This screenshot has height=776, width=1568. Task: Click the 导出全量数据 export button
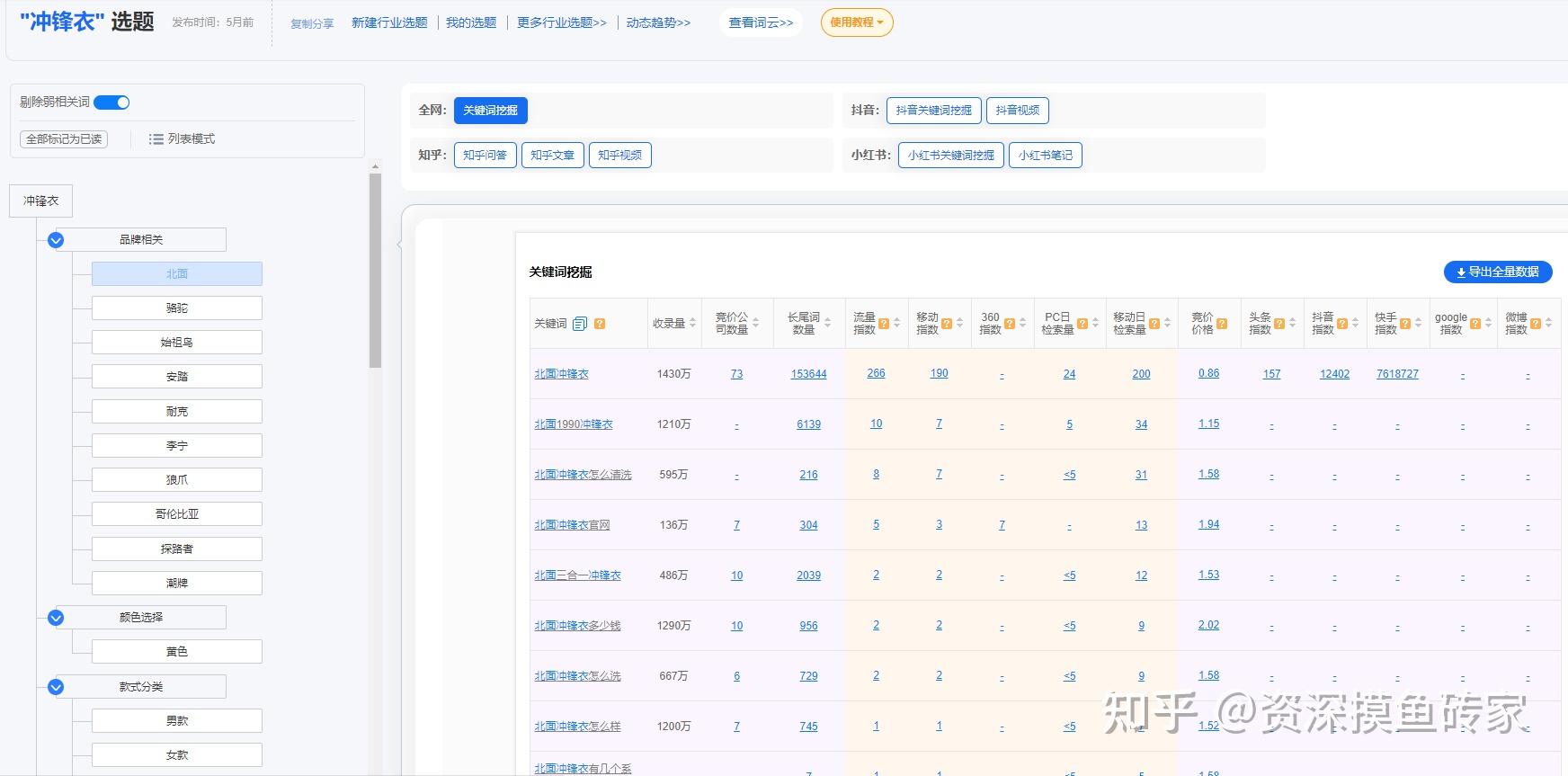point(1498,272)
